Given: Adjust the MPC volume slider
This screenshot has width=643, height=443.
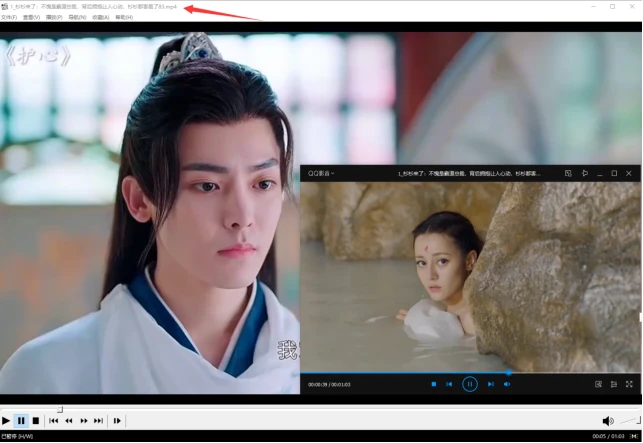Looking at the screenshot, I should pos(630,420).
